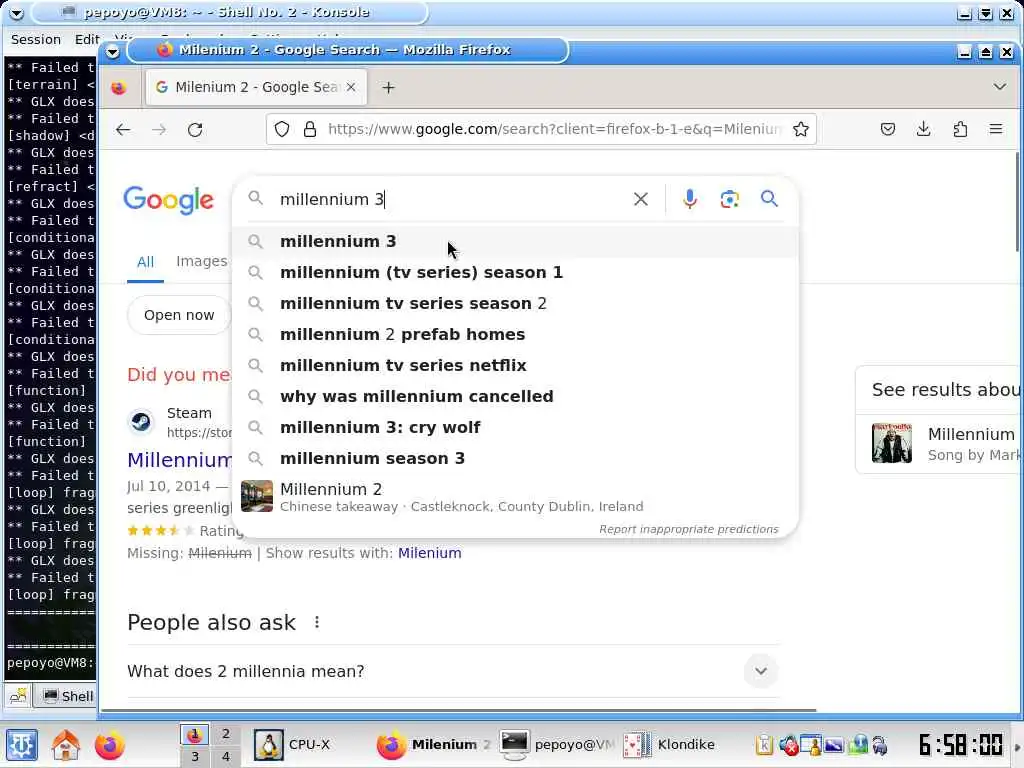Select Millennium 2 Chinese takeaway suggestion
Screen dimensions: 1024x768
[515, 497]
